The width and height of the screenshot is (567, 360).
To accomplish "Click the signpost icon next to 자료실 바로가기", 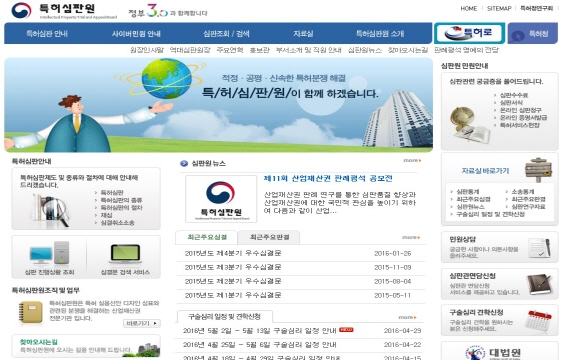I will pyautogui.click(x=538, y=169).
